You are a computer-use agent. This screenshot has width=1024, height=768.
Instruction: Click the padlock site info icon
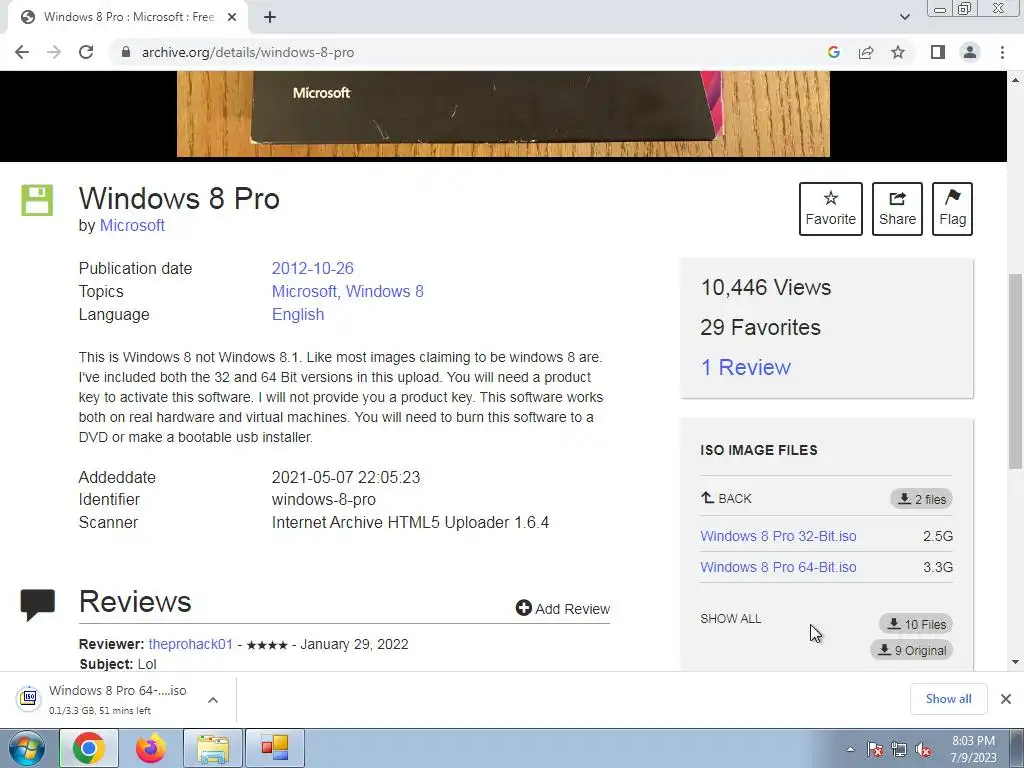126,52
